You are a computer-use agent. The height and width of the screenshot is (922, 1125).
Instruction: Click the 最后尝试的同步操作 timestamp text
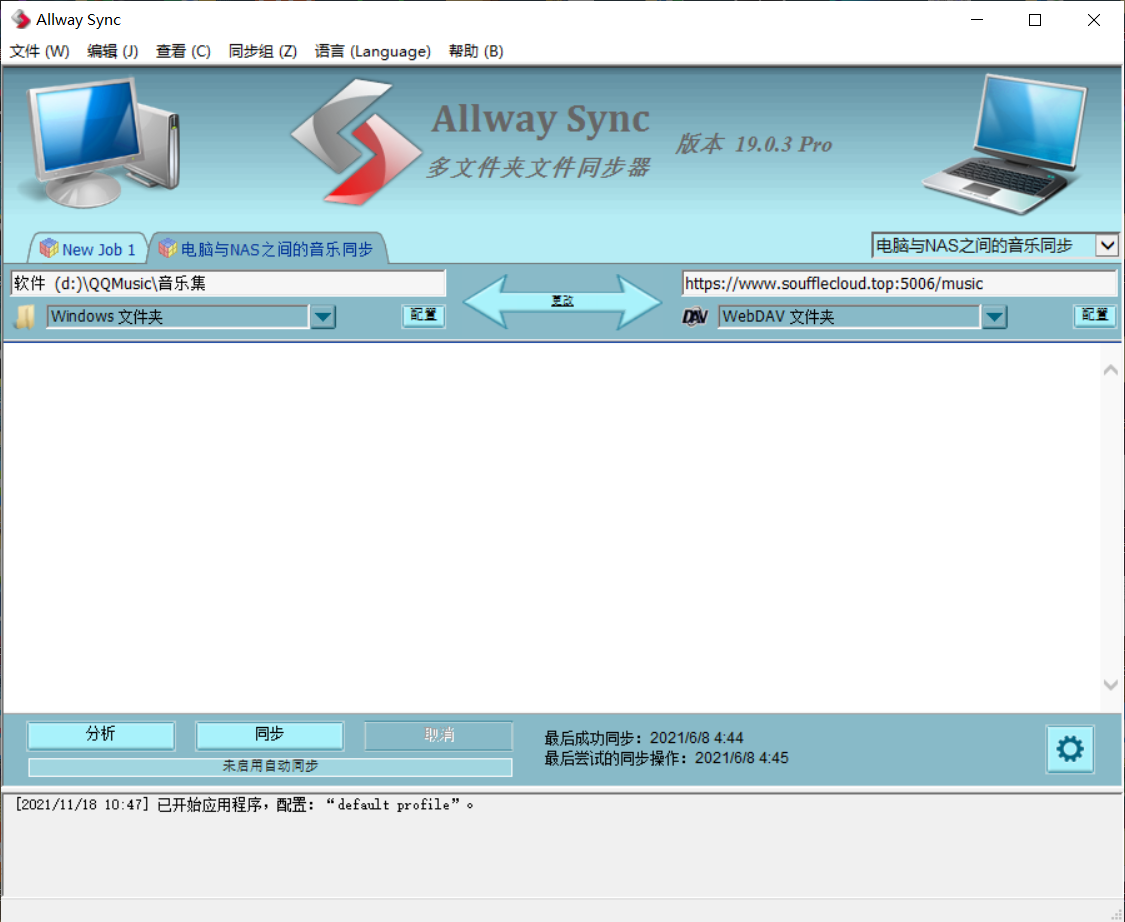point(666,758)
